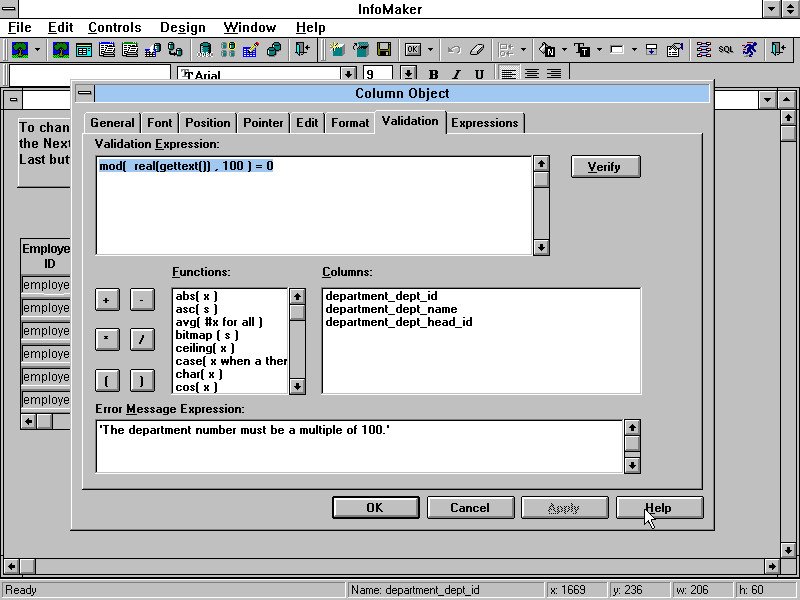Switch to the Font tab

pos(160,123)
